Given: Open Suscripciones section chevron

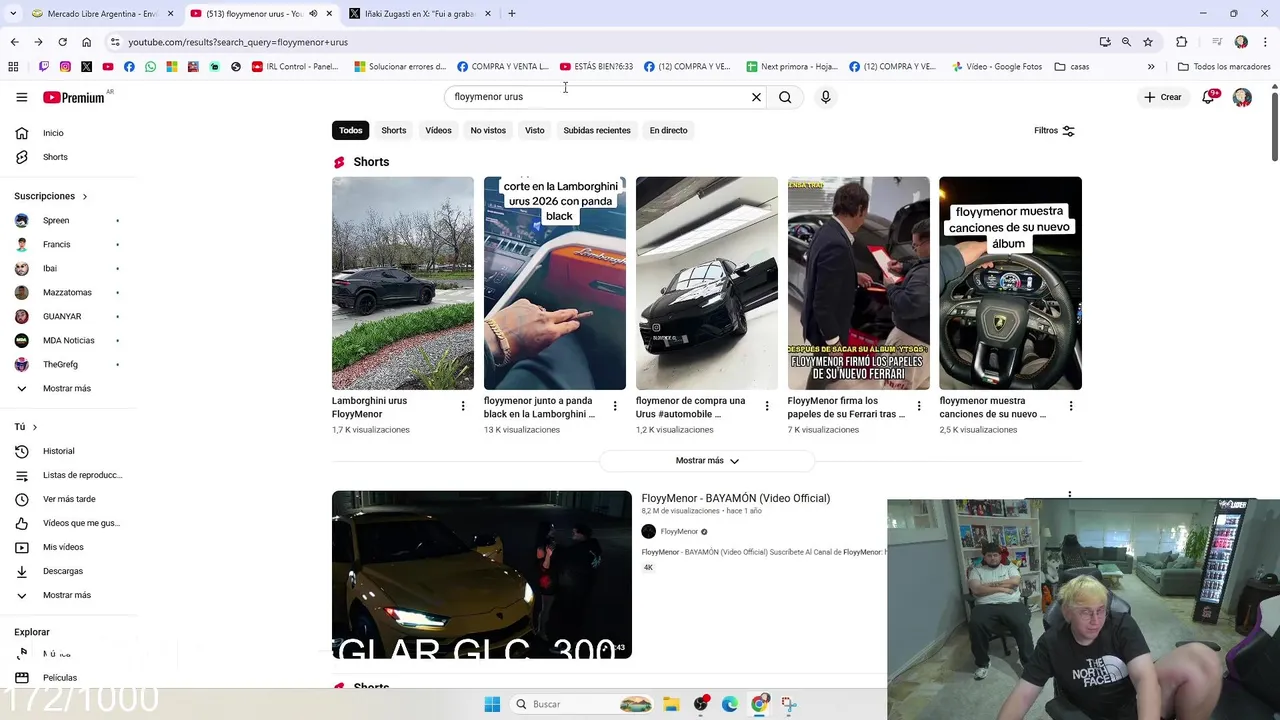Looking at the screenshot, I should [x=84, y=197].
